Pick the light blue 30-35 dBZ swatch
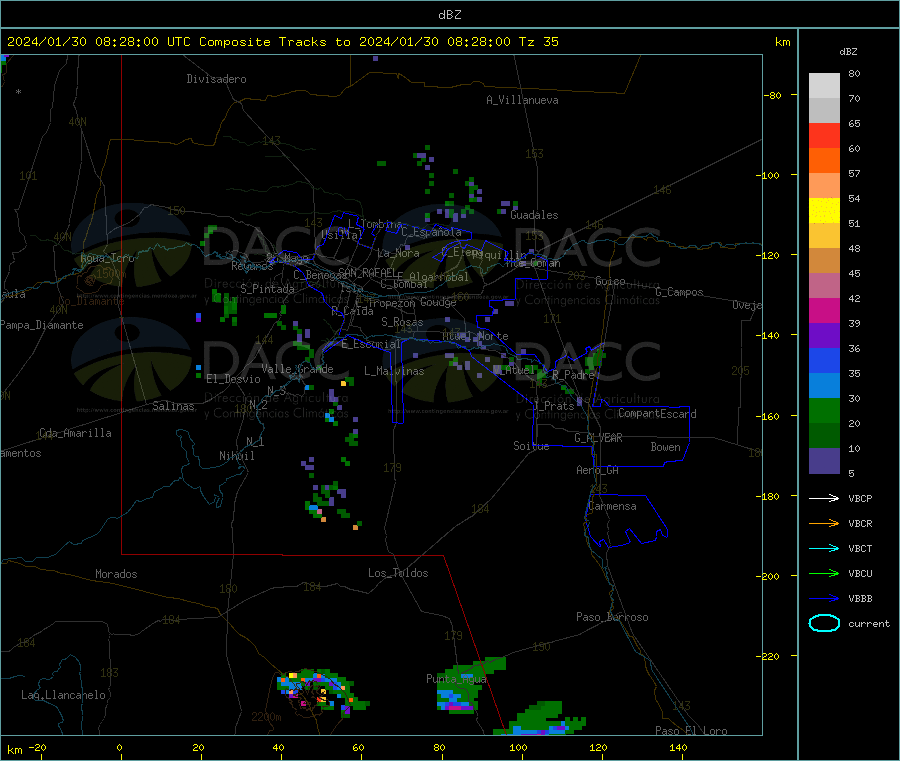The height and width of the screenshot is (761, 900). [824, 386]
